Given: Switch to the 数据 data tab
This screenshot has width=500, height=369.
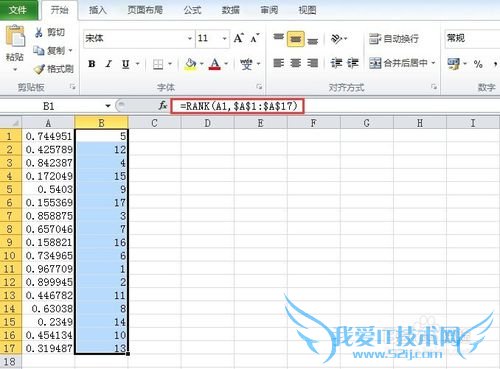Looking at the screenshot, I should coord(231,10).
